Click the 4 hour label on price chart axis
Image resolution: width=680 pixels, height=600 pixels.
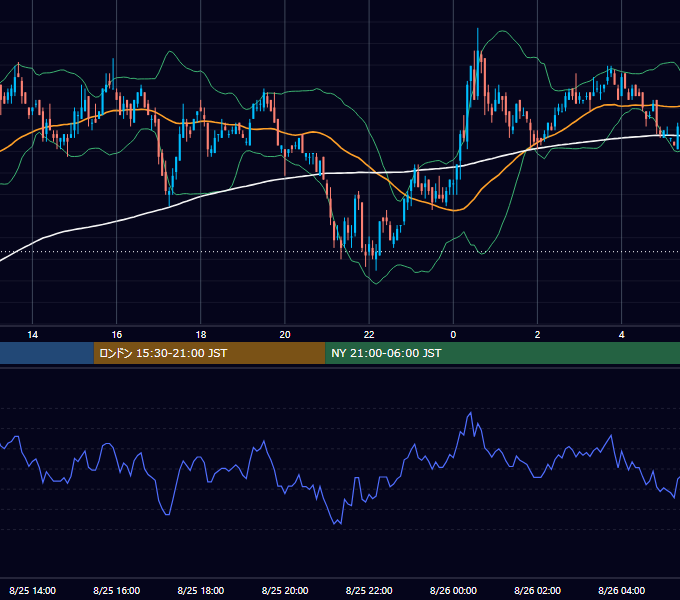point(621,335)
